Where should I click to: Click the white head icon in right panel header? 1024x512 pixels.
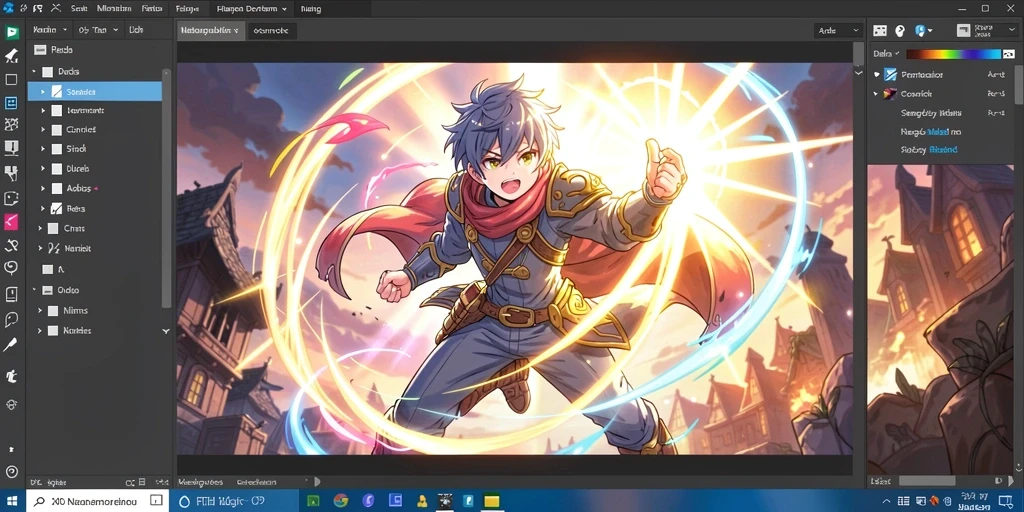coord(900,31)
